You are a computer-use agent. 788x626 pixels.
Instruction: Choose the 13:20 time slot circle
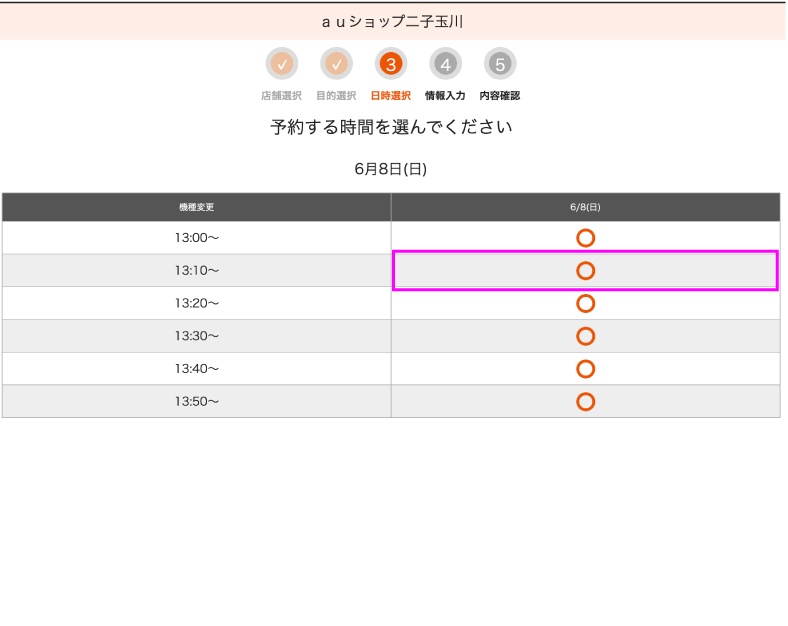(x=585, y=303)
